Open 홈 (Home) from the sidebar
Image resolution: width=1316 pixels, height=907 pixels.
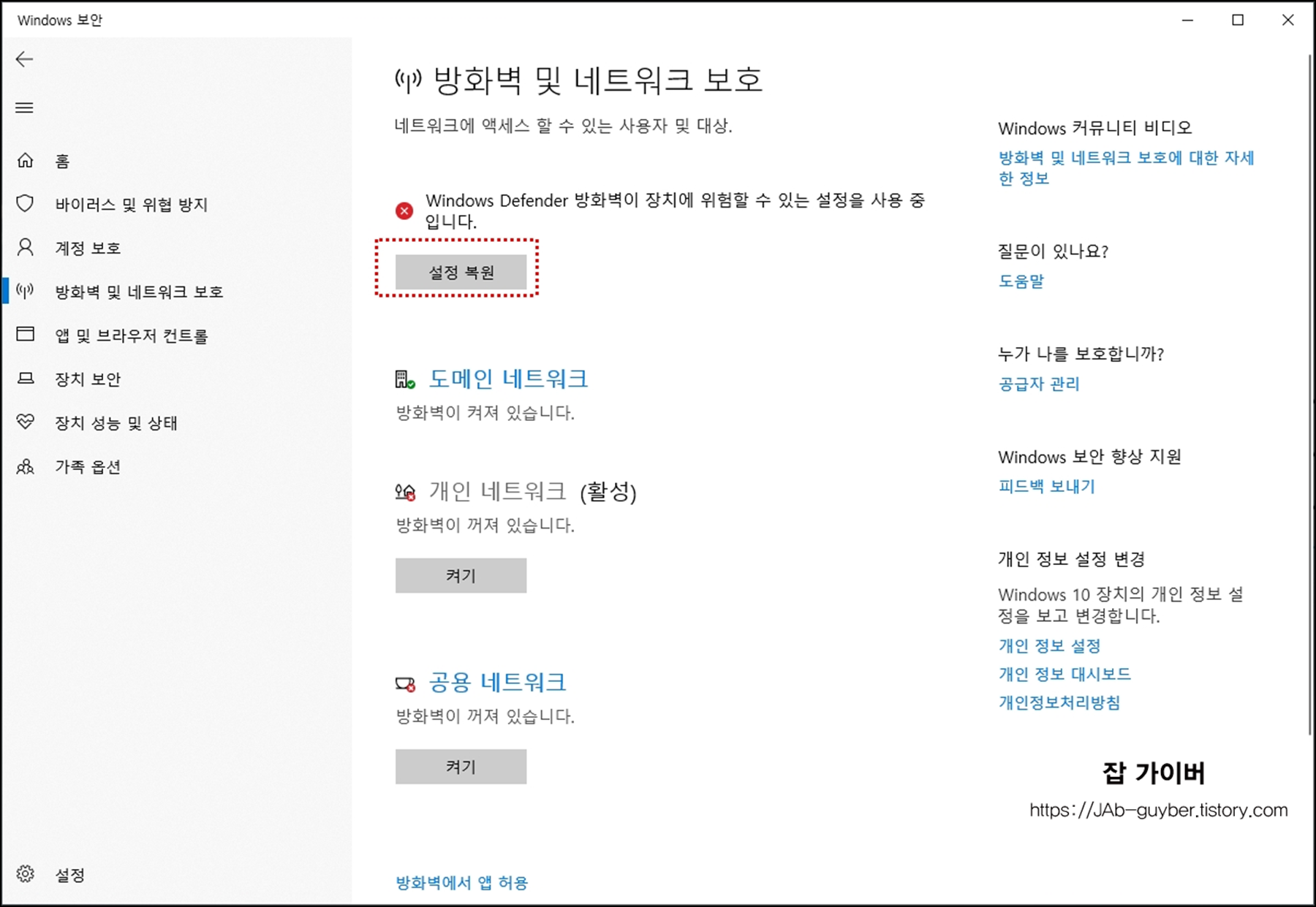point(62,161)
